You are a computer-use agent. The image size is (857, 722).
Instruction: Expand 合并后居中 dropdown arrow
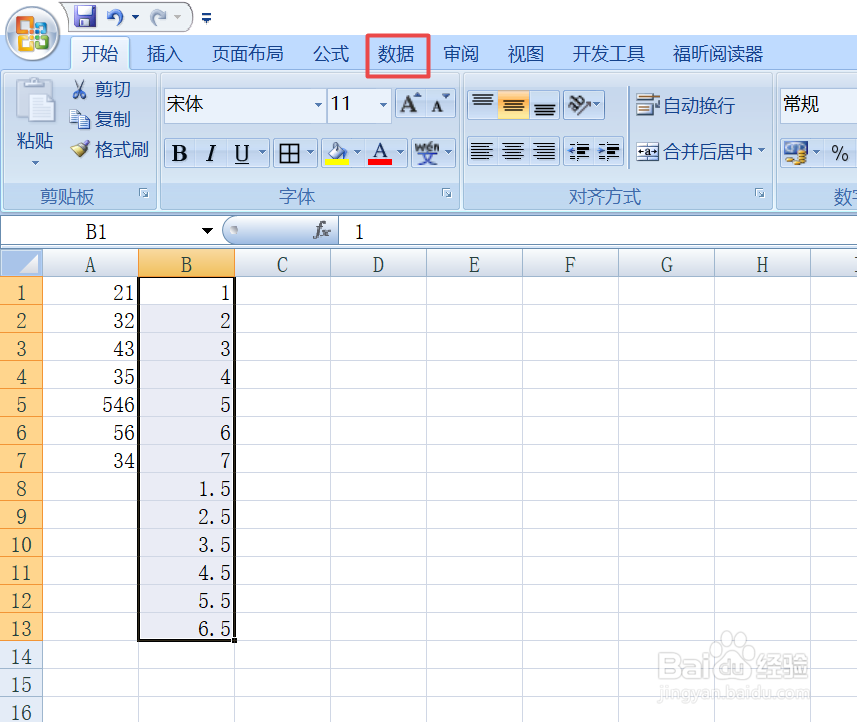click(761, 150)
